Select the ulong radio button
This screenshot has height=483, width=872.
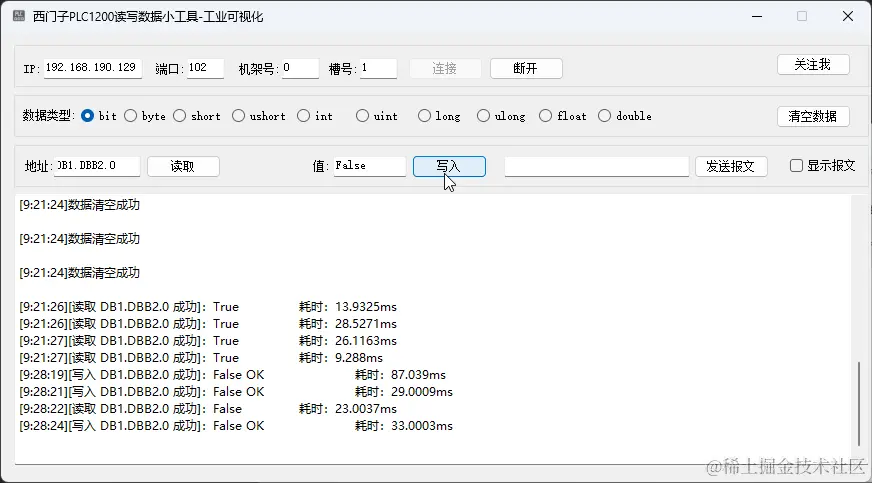[501, 116]
